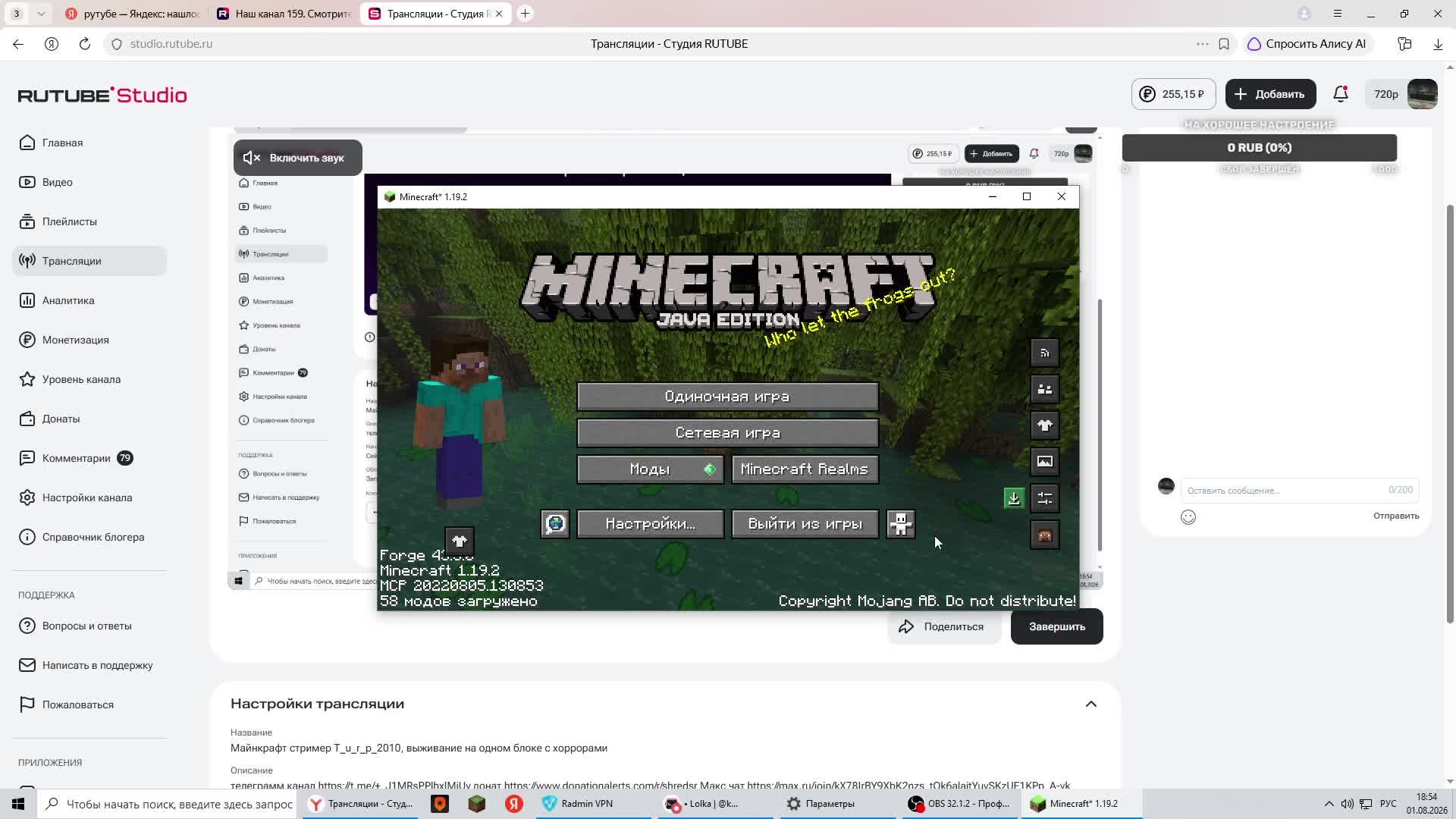Click the chat message input field
Screen dimensions: 1456x819
(1299, 490)
